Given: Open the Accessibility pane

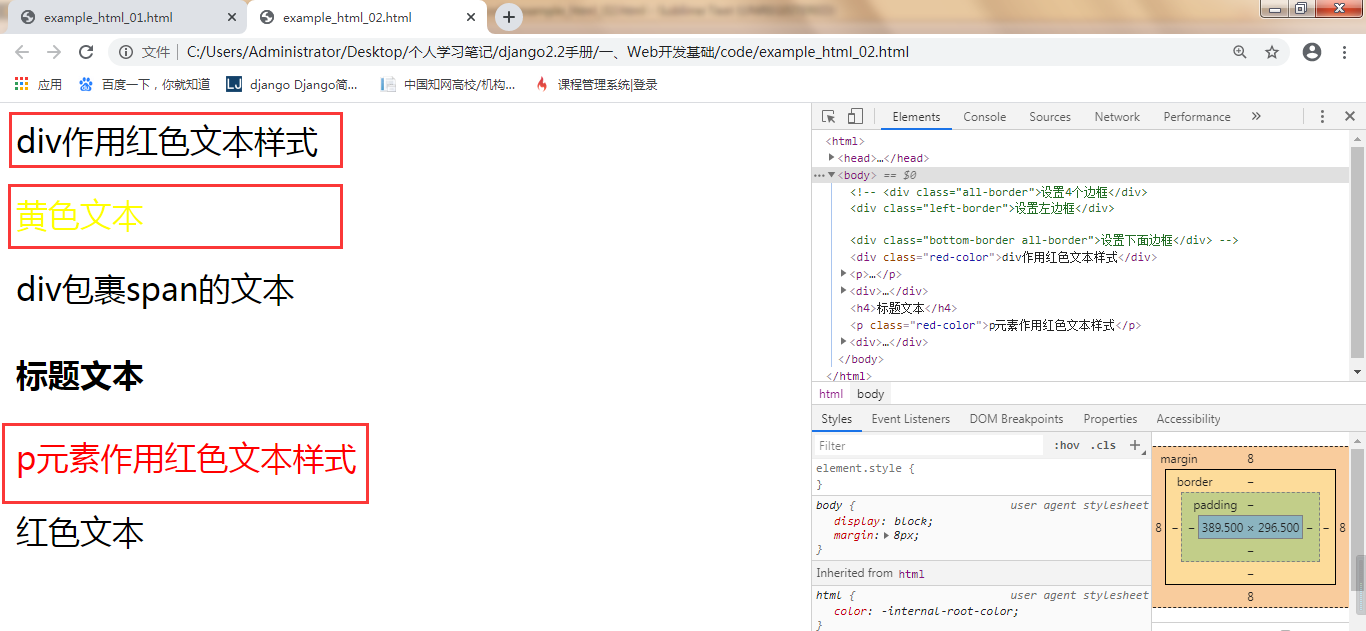Looking at the screenshot, I should click(1188, 419).
